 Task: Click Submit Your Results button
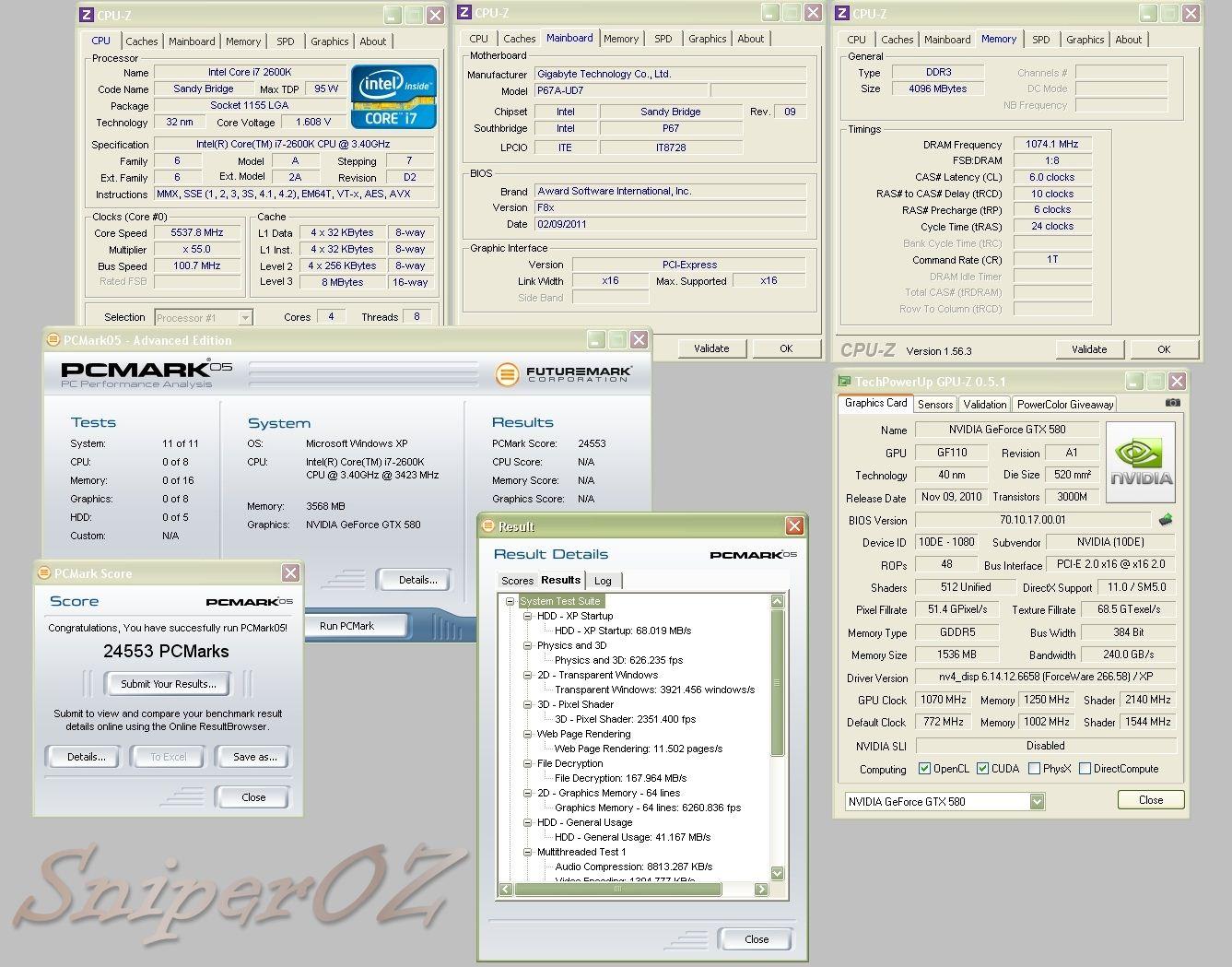169,684
